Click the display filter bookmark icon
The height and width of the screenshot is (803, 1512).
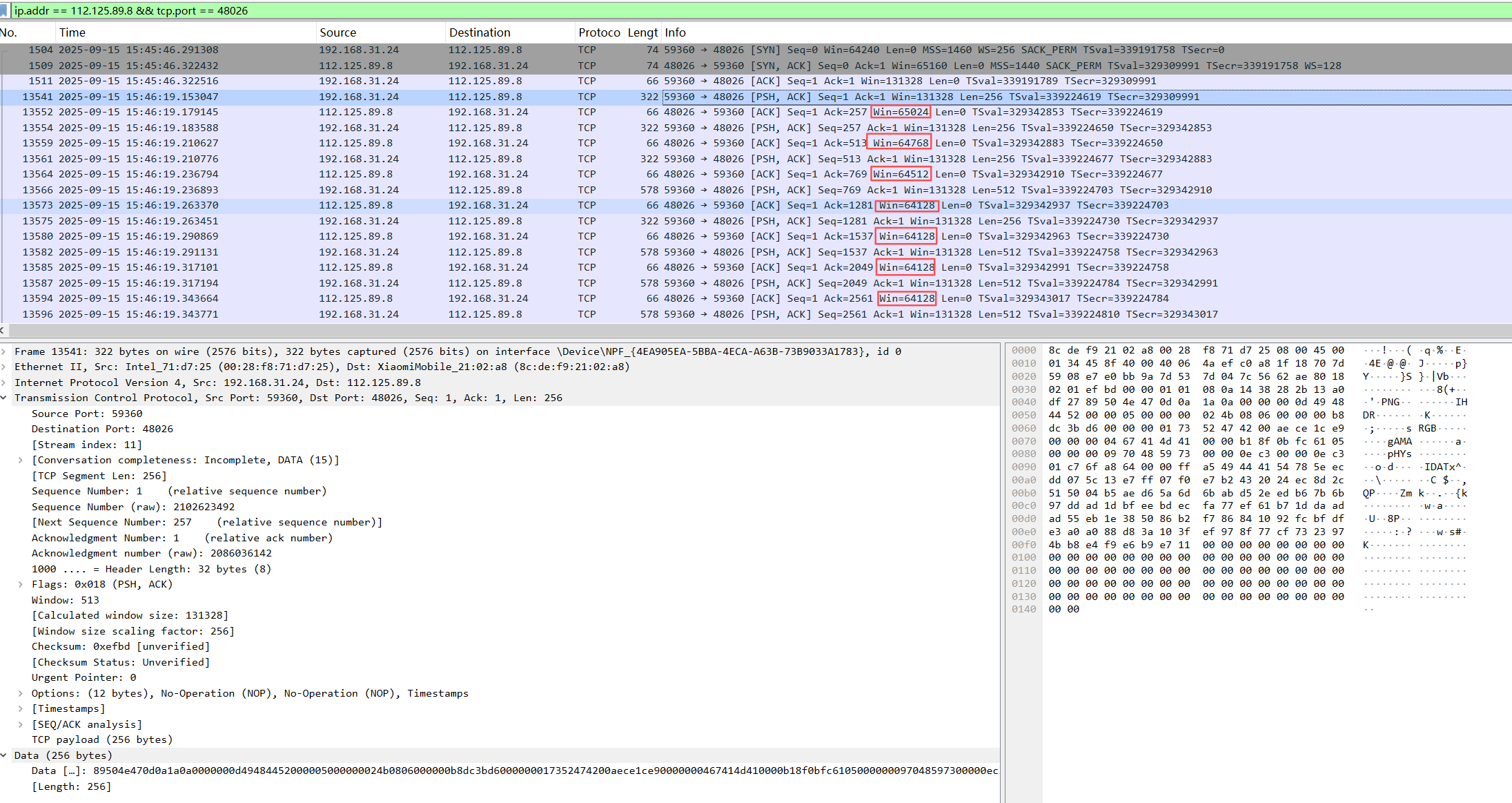4,10
